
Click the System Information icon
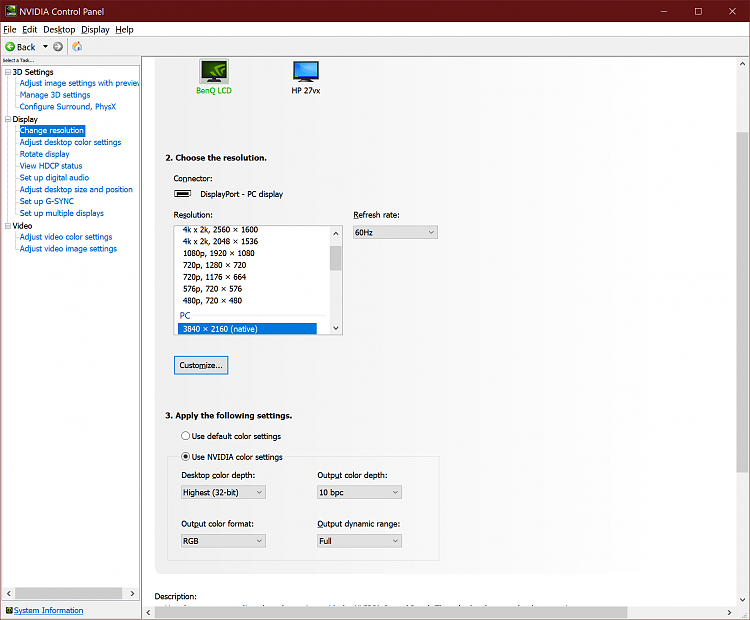click(x=9, y=610)
